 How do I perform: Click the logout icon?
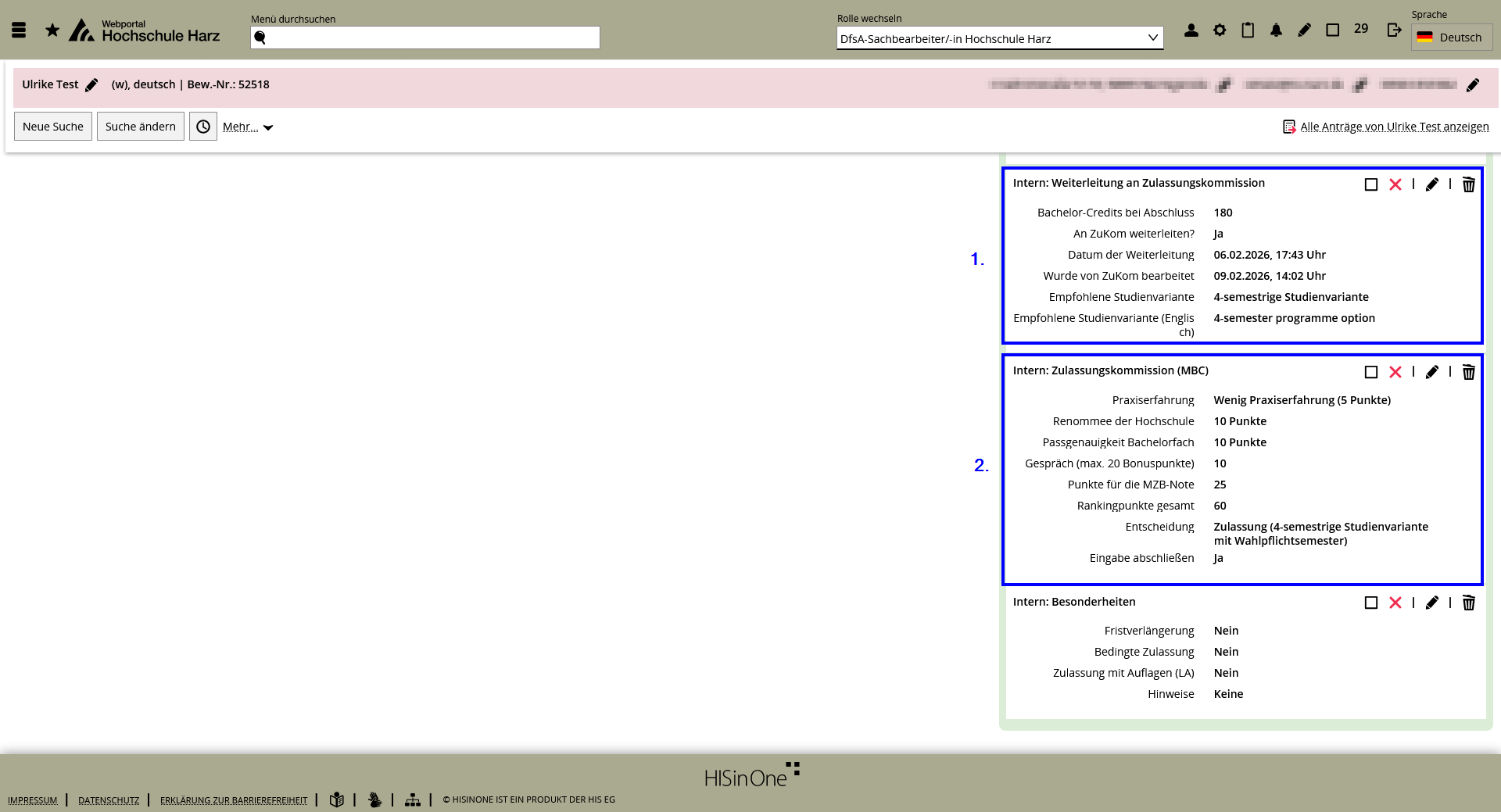1394,30
